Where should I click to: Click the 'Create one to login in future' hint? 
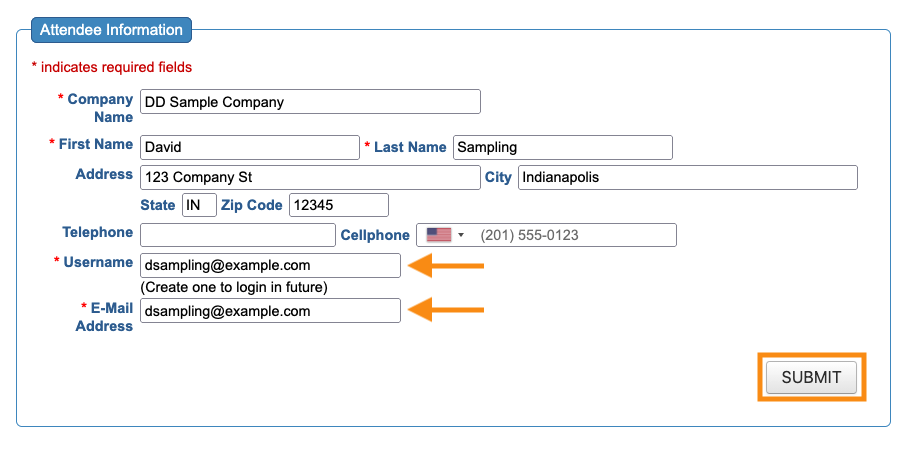pos(234,287)
